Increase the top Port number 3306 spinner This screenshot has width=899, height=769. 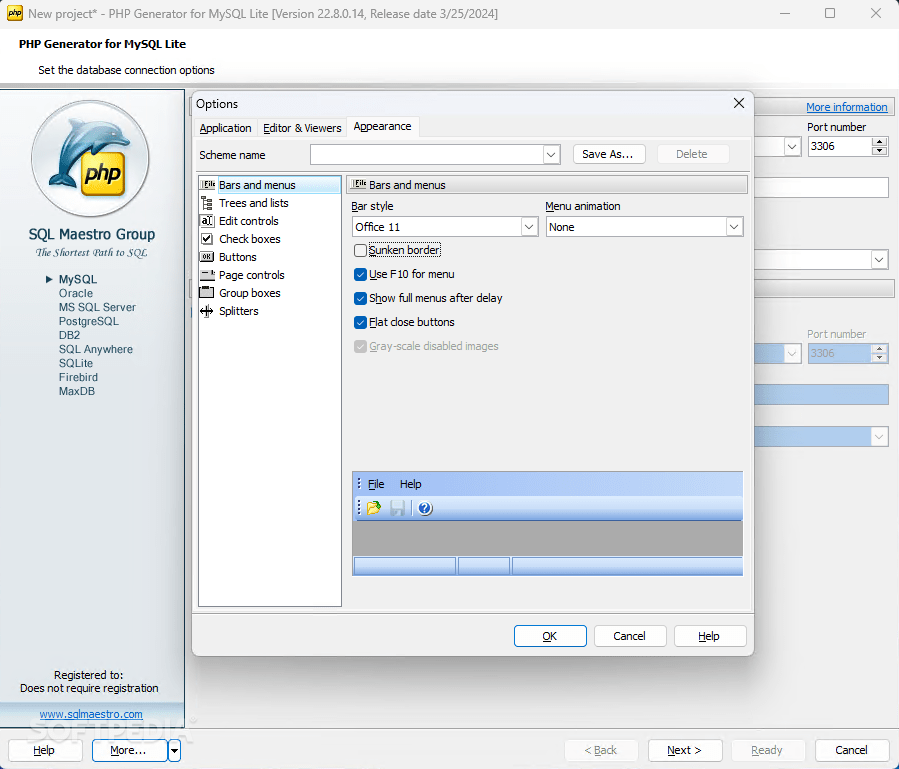coord(879,142)
